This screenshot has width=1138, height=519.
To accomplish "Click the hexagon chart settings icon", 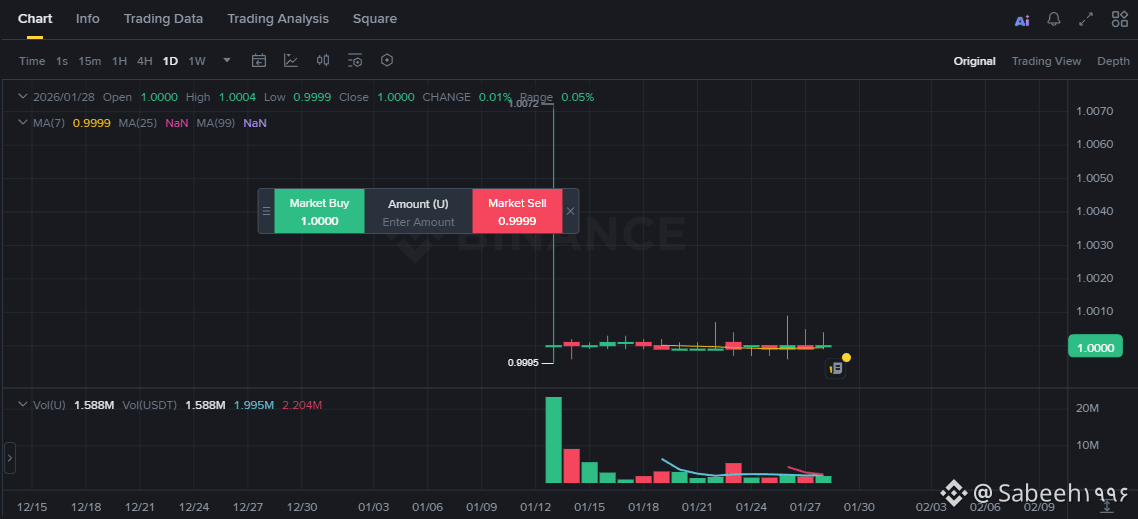I will (387, 61).
